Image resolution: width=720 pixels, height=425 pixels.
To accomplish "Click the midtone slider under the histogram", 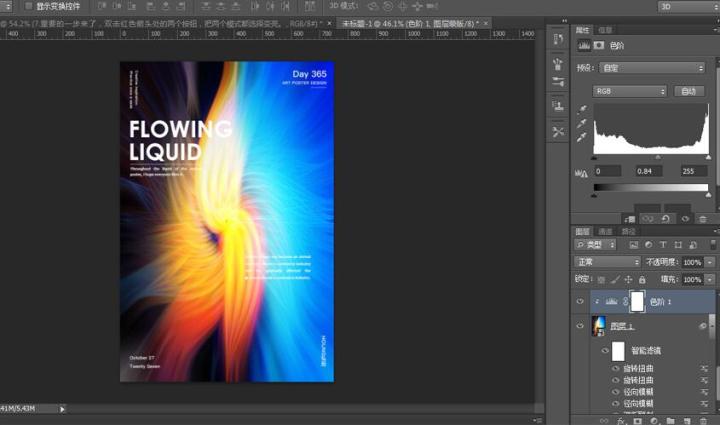I will (657, 157).
